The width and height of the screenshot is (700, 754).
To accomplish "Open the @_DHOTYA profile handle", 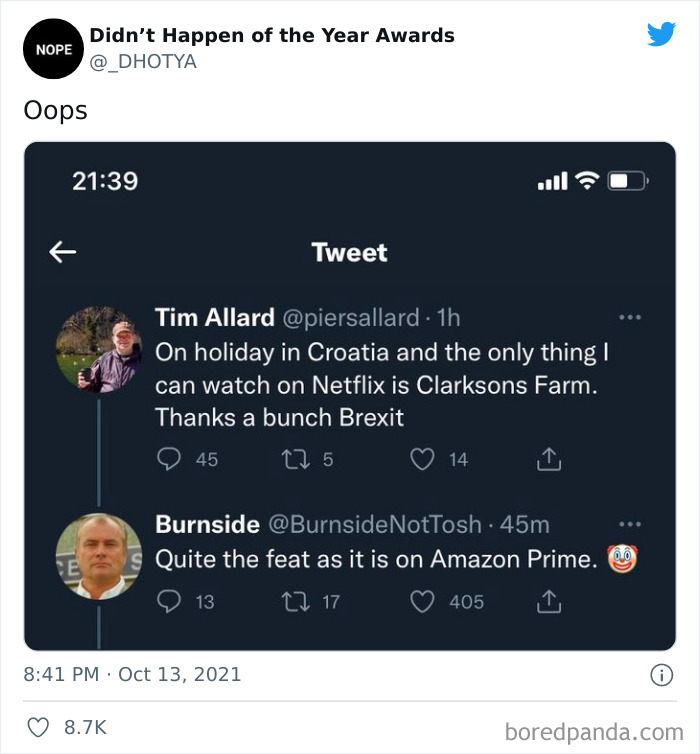I will pos(143,62).
